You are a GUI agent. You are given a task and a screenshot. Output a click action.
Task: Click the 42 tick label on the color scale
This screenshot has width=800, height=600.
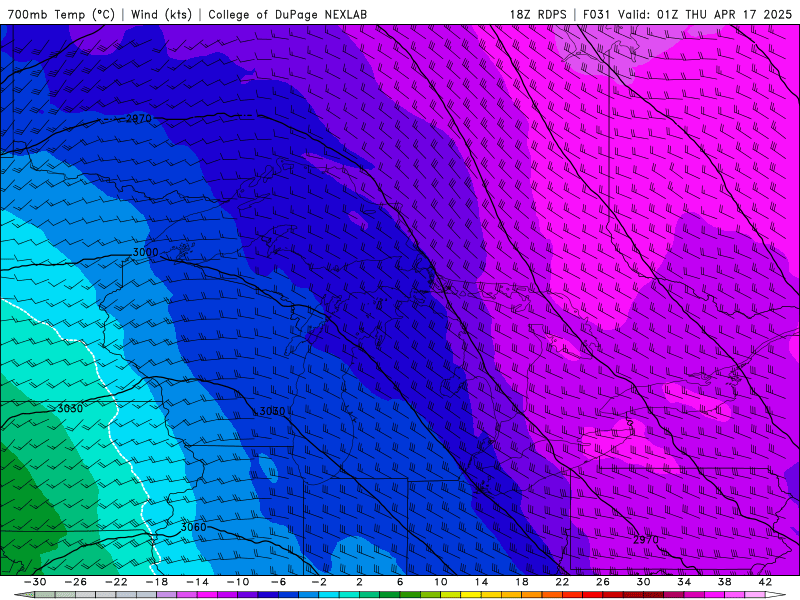click(765, 582)
